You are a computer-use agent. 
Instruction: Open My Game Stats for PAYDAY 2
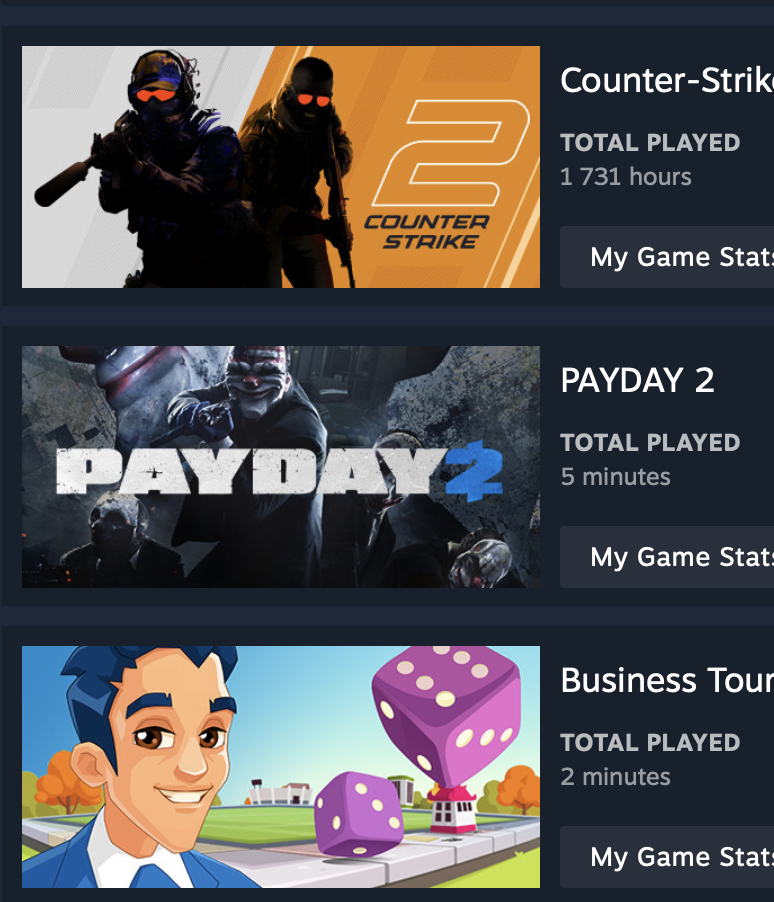click(x=667, y=557)
